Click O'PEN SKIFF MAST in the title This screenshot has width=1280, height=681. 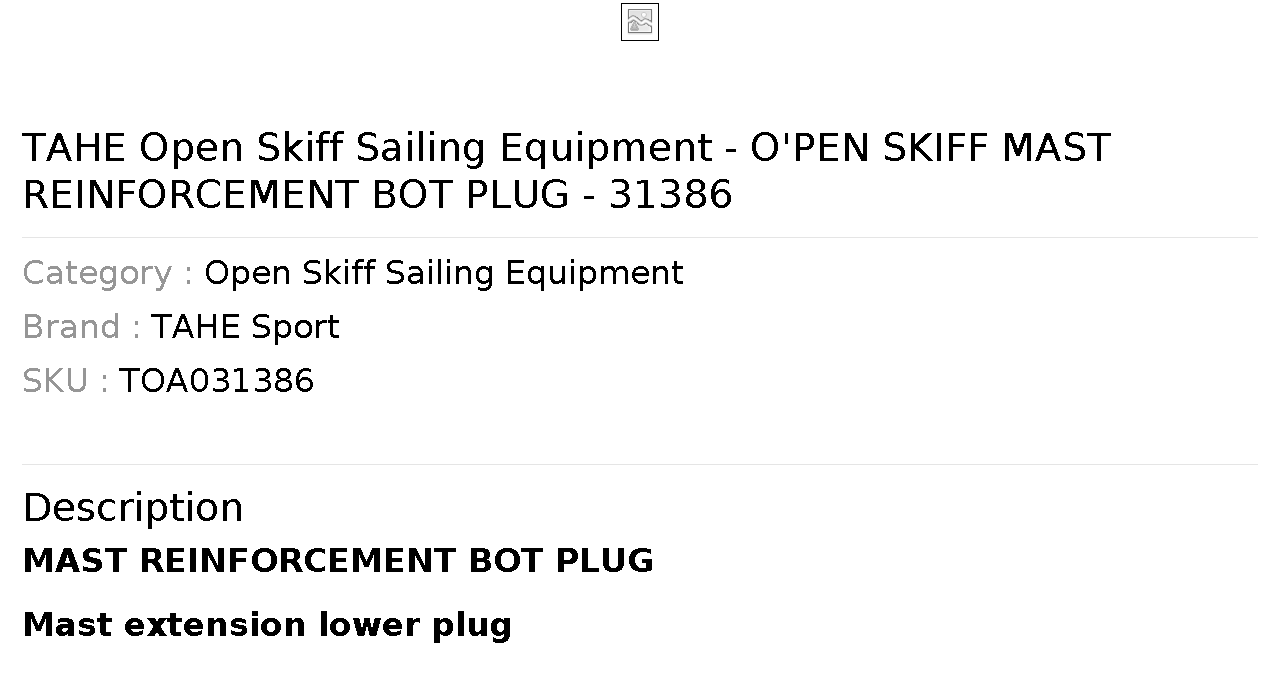[x=931, y=148]
